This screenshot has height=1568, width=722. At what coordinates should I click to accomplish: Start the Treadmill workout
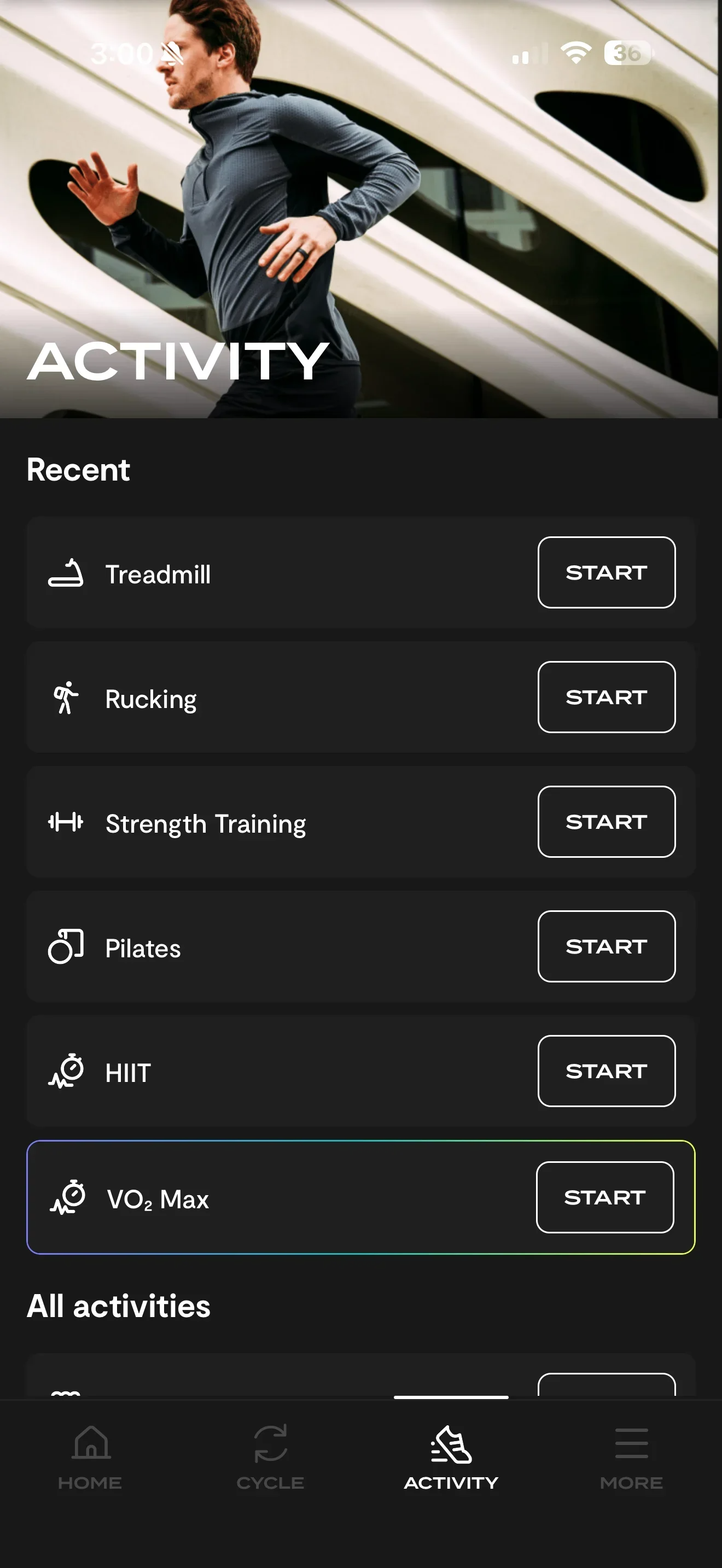607,573
